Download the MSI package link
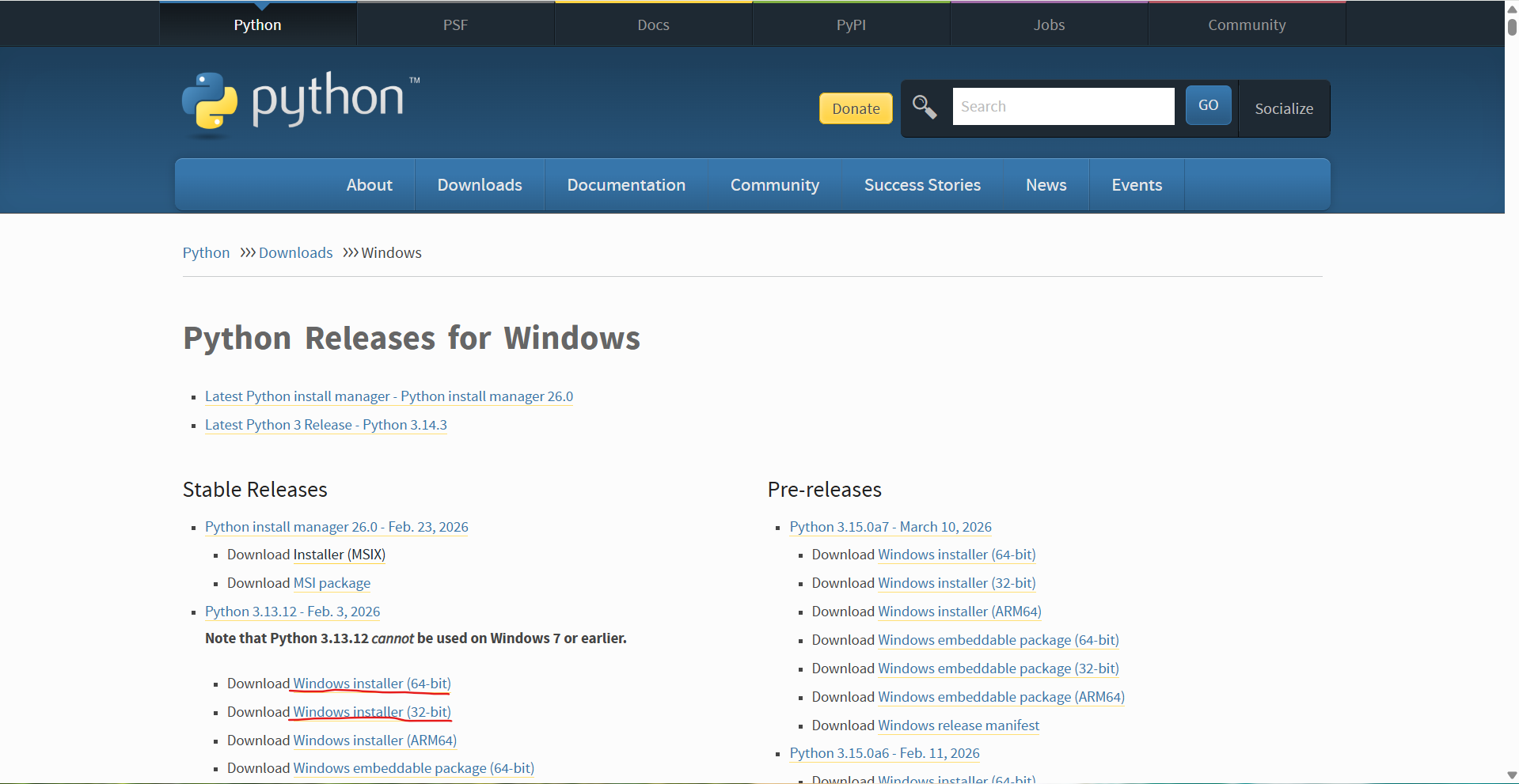 click(x=332, y=583)
